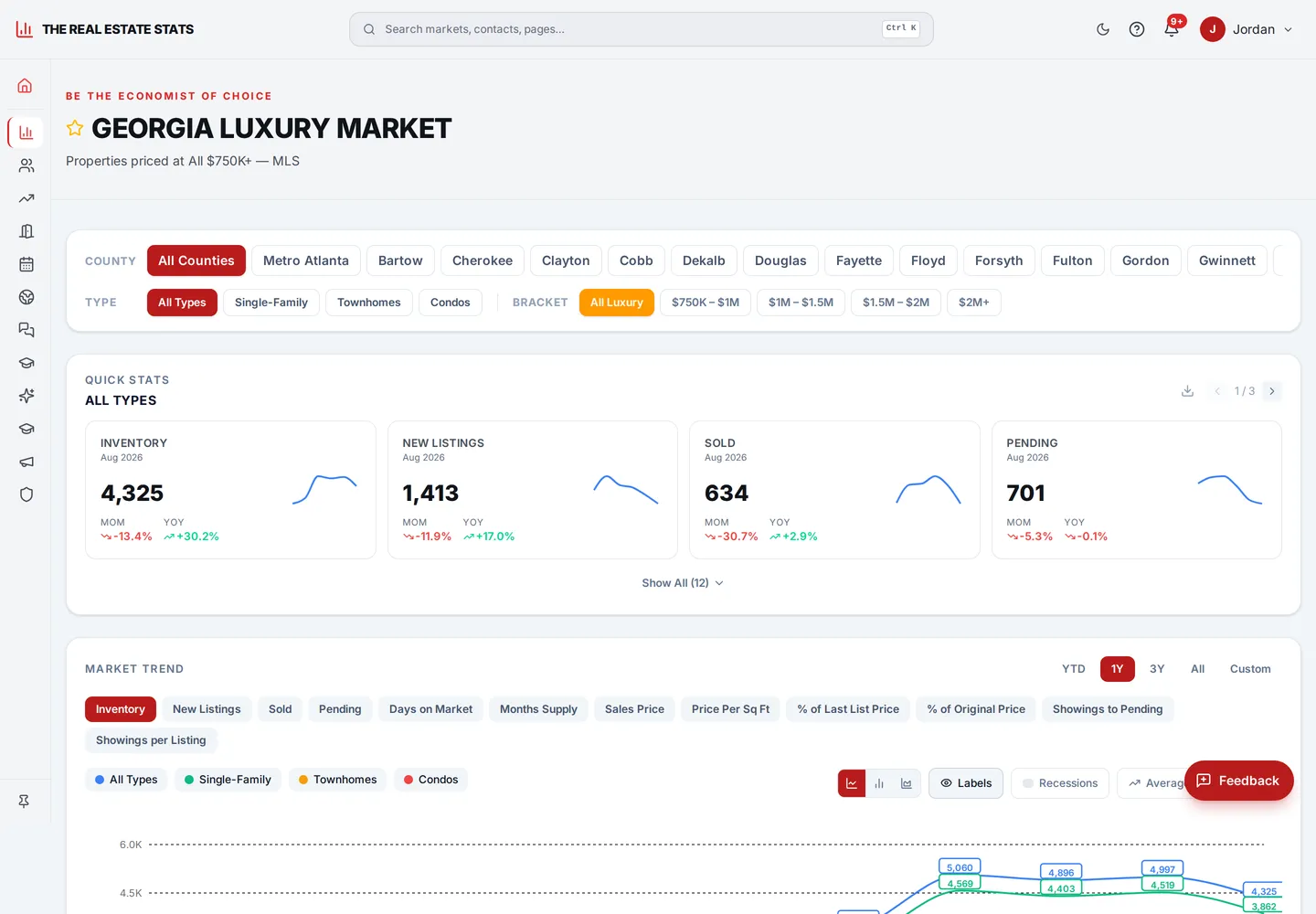The width and height of the screenshot is (1316, 914).
Task: Toggle the Condos legend series
Action: 430,780
